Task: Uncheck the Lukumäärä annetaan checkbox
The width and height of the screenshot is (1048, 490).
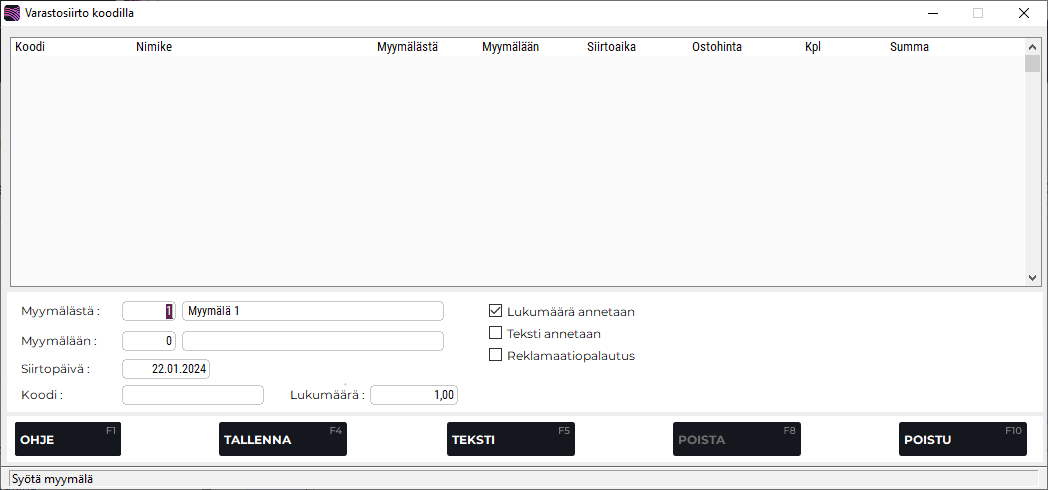Action: (x=495, y=311)
